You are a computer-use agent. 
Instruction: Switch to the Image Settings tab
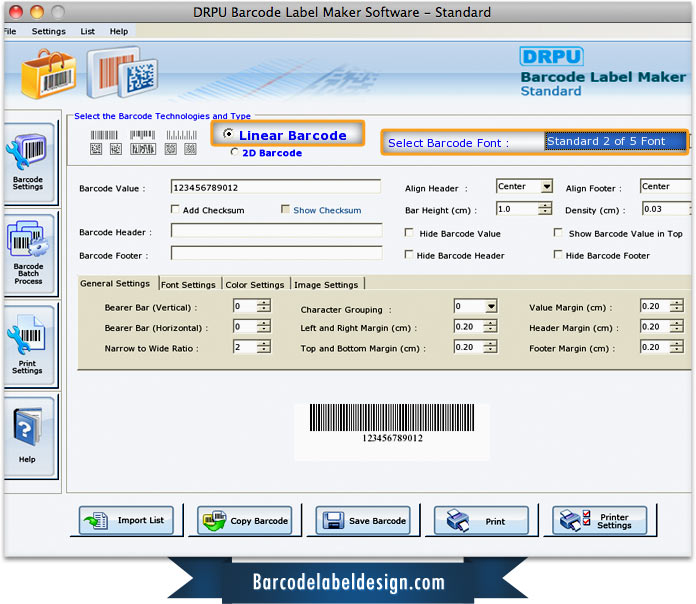[326, 284]
